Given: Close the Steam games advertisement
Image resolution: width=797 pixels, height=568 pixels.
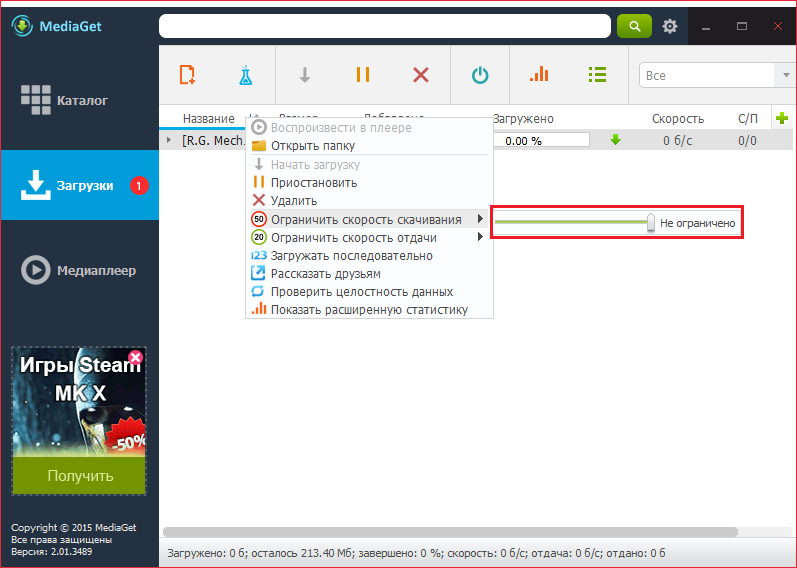Looking at the screenshot, I should (135, 357).
